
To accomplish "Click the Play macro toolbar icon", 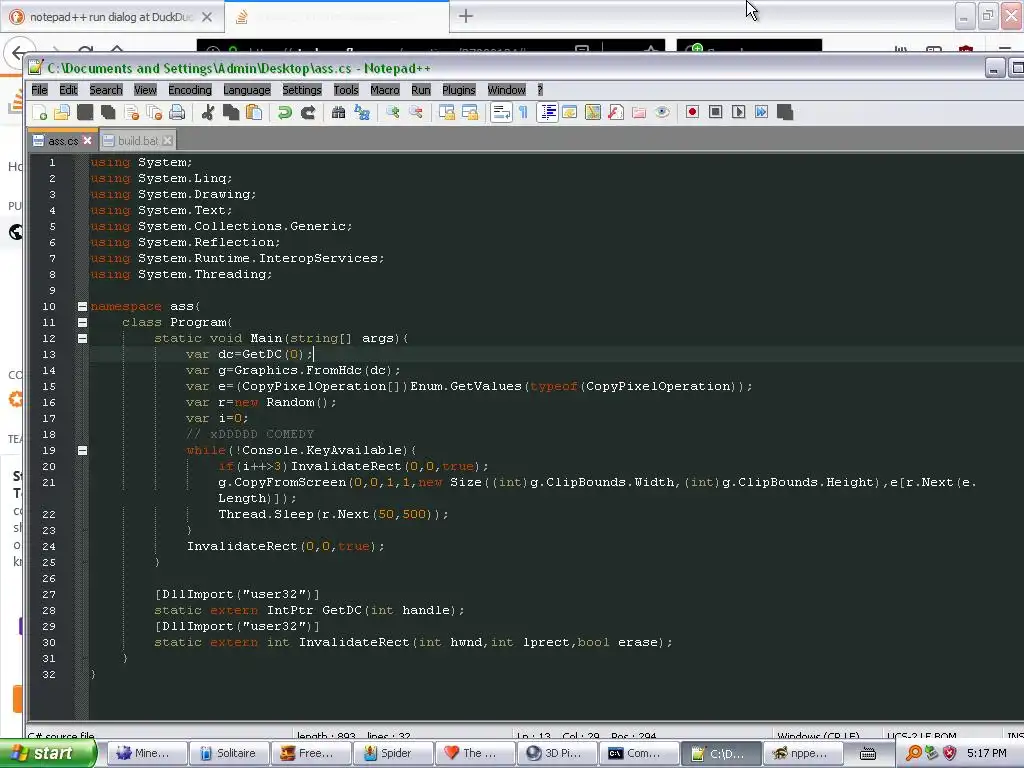I will tap(739, 112).
